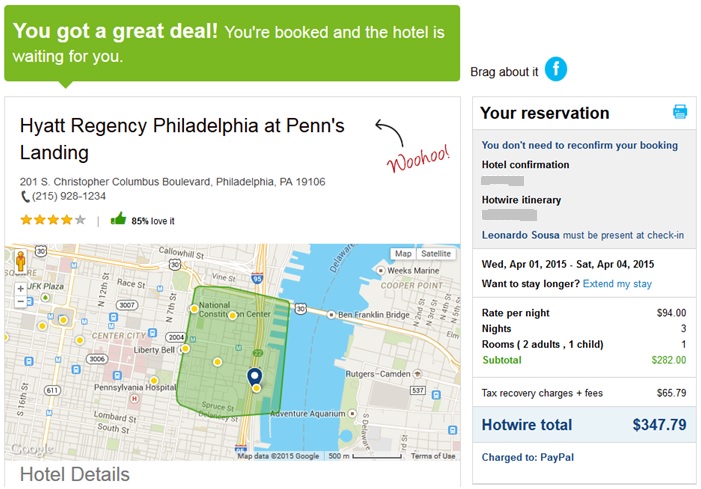Image resolution: width=701 pixels, height=489 pixels.
Task: Share booking via the Facebook icon
Action: [x=556, y=69]
